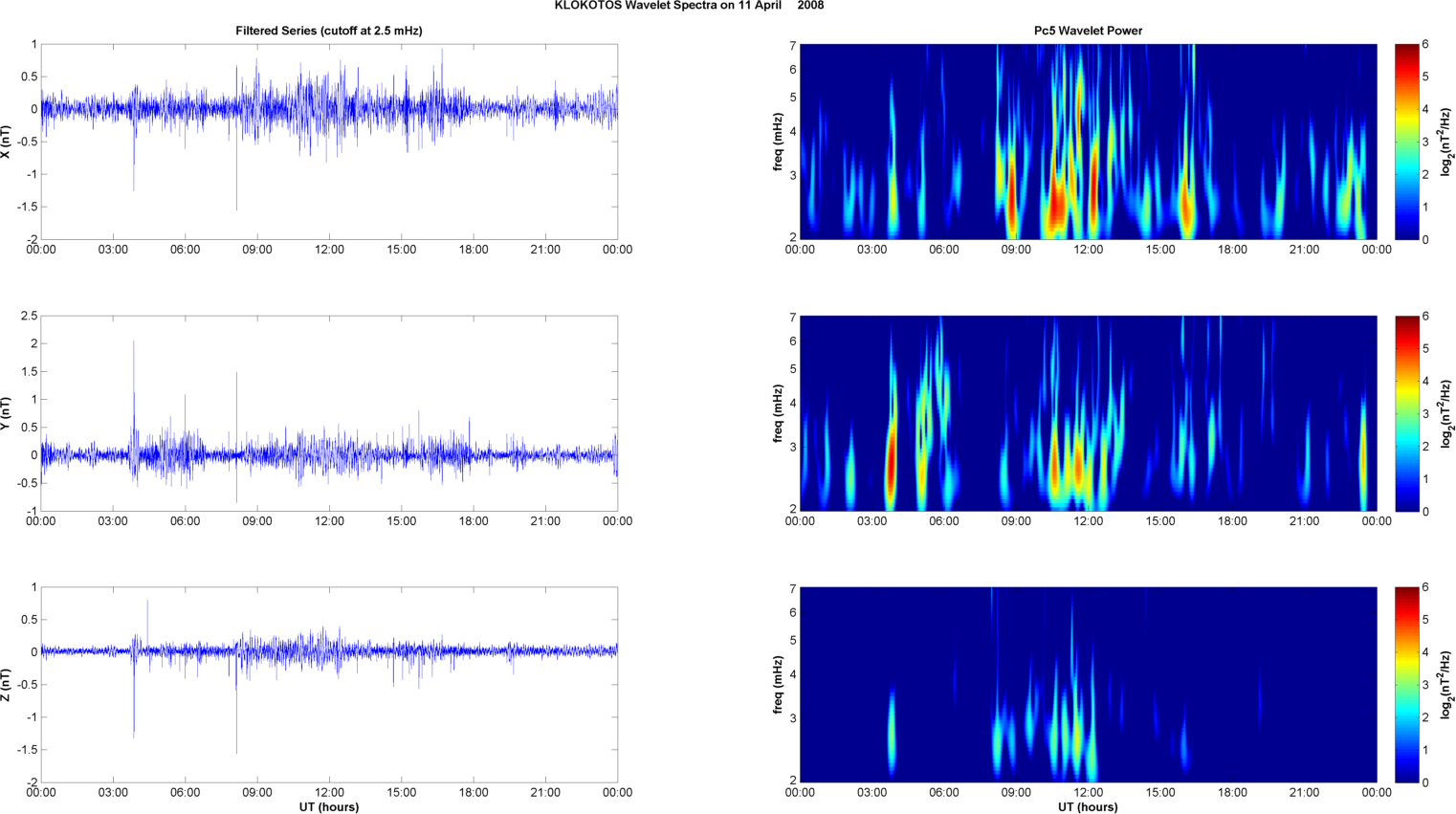This screenshot has height=814, width=1456.
Task: Click the Z (nT) filtered time series plot
Action: (x=329, y=685)
